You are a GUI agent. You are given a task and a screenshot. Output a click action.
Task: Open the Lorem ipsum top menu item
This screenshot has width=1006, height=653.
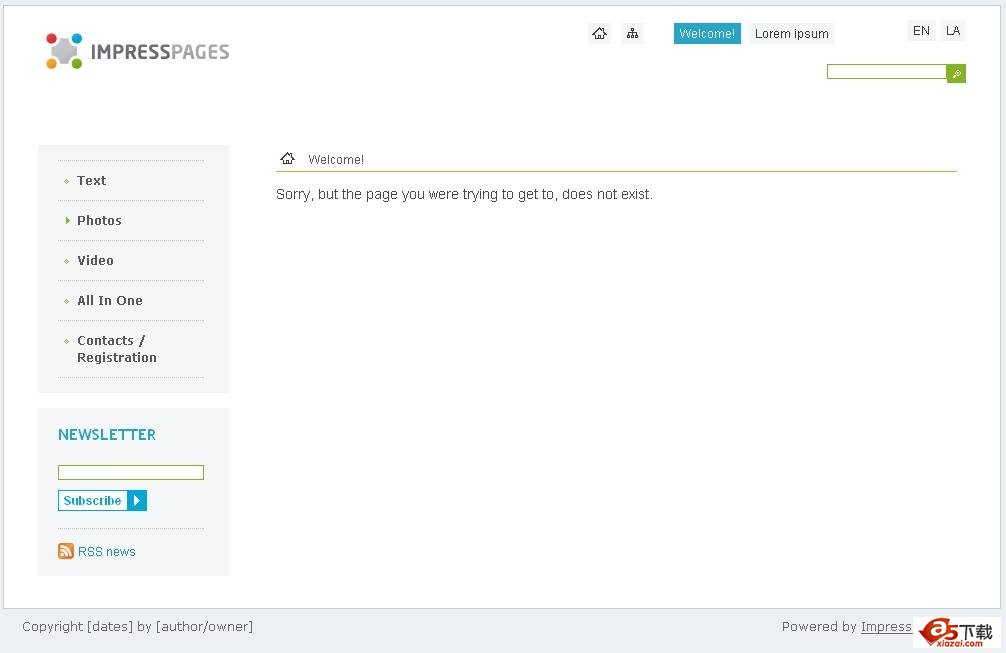[x=791, y=34]
